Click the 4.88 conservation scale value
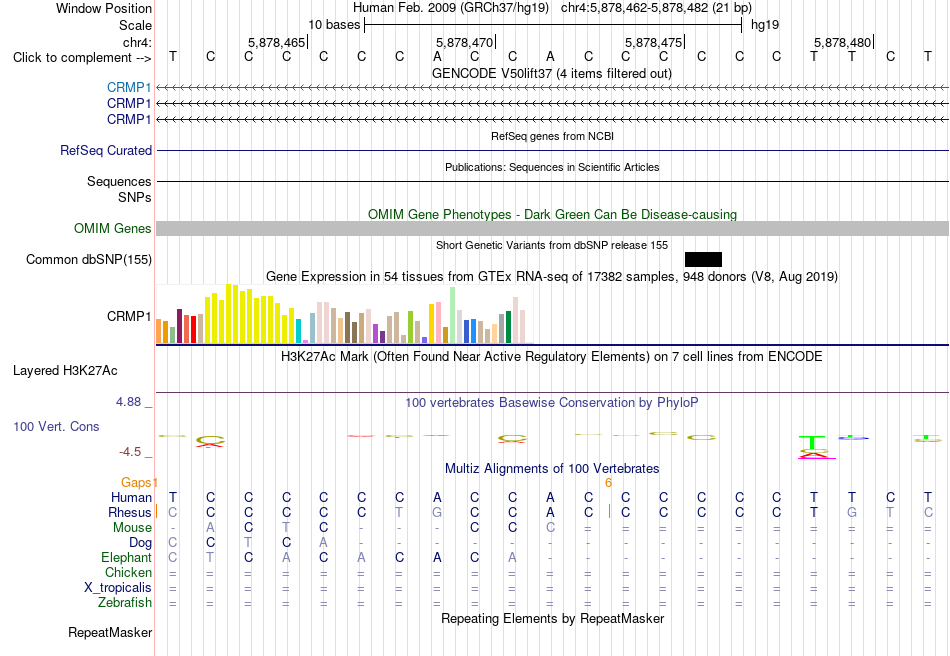The image size is (950, 656). [x=128, y=402]
